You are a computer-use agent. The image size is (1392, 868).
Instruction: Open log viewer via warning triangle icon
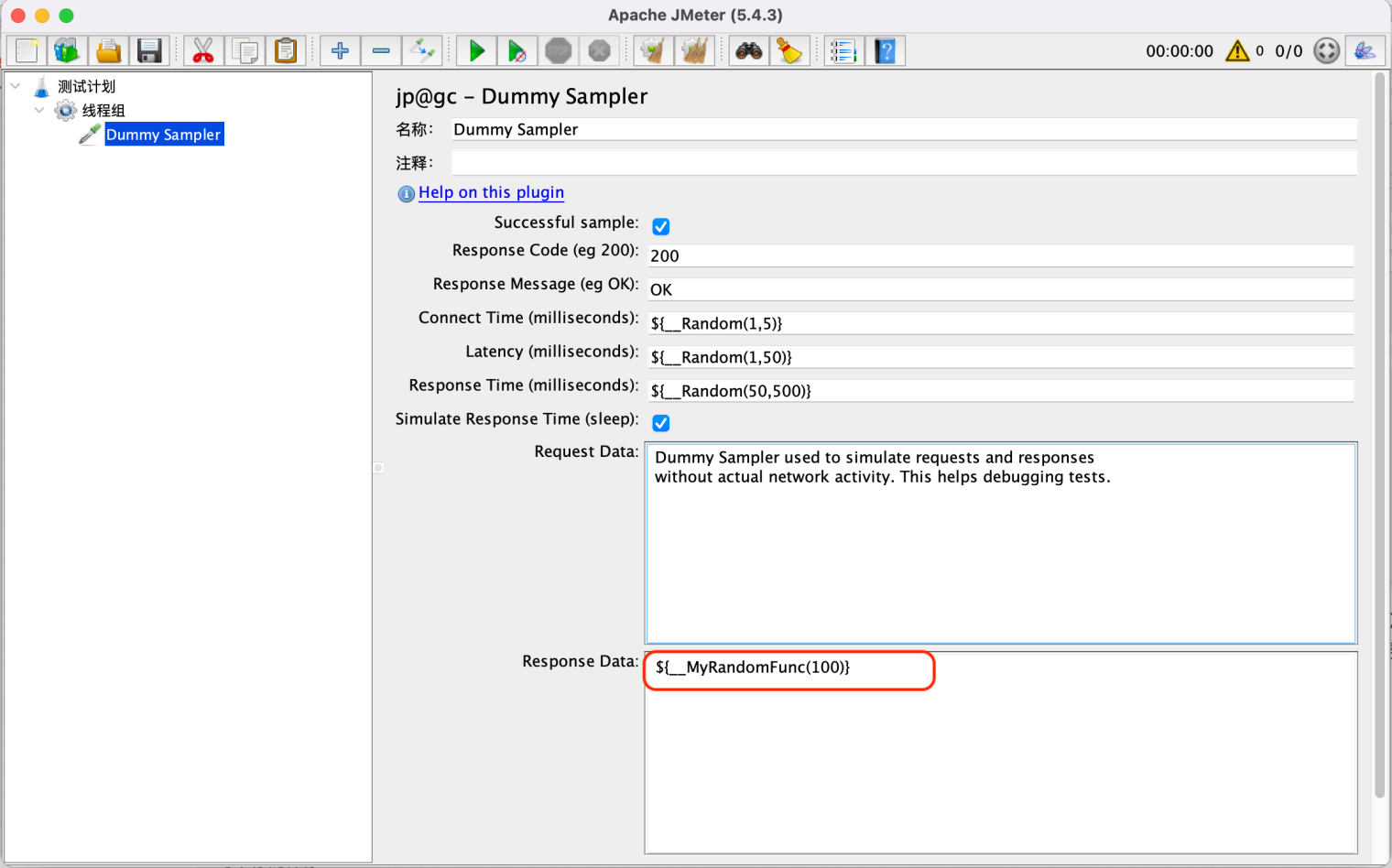(x=1237, y=50)
